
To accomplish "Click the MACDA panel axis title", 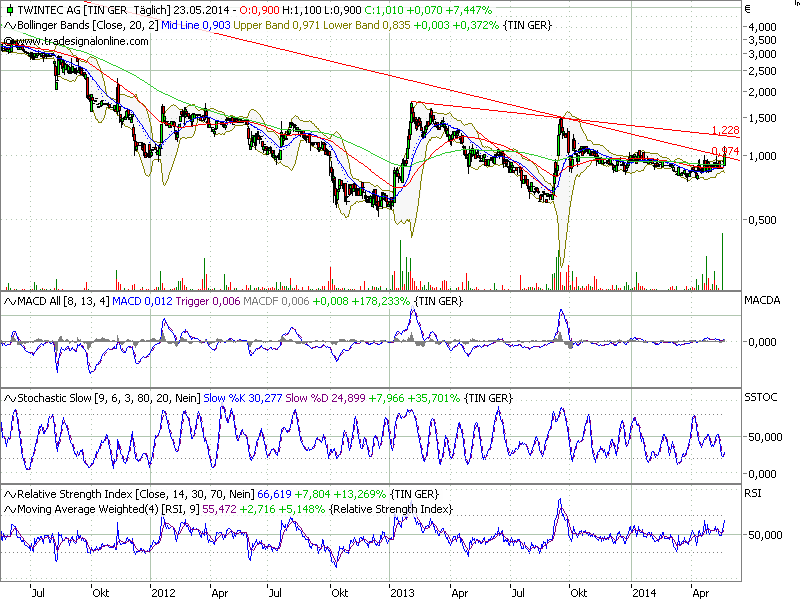I will pos(762,301).
